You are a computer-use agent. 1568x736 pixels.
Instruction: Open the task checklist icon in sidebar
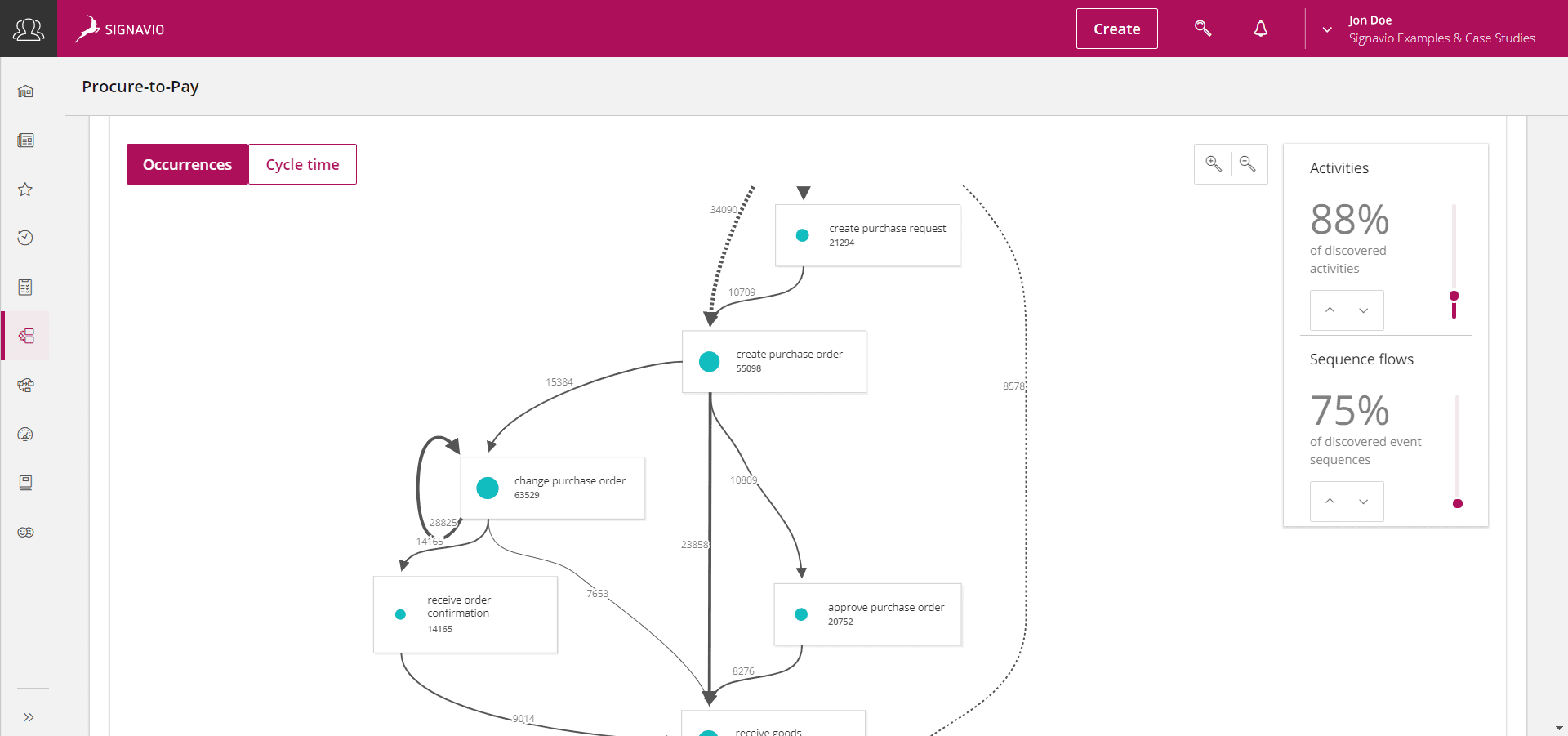pyautogui.click(x=25, y=287)
